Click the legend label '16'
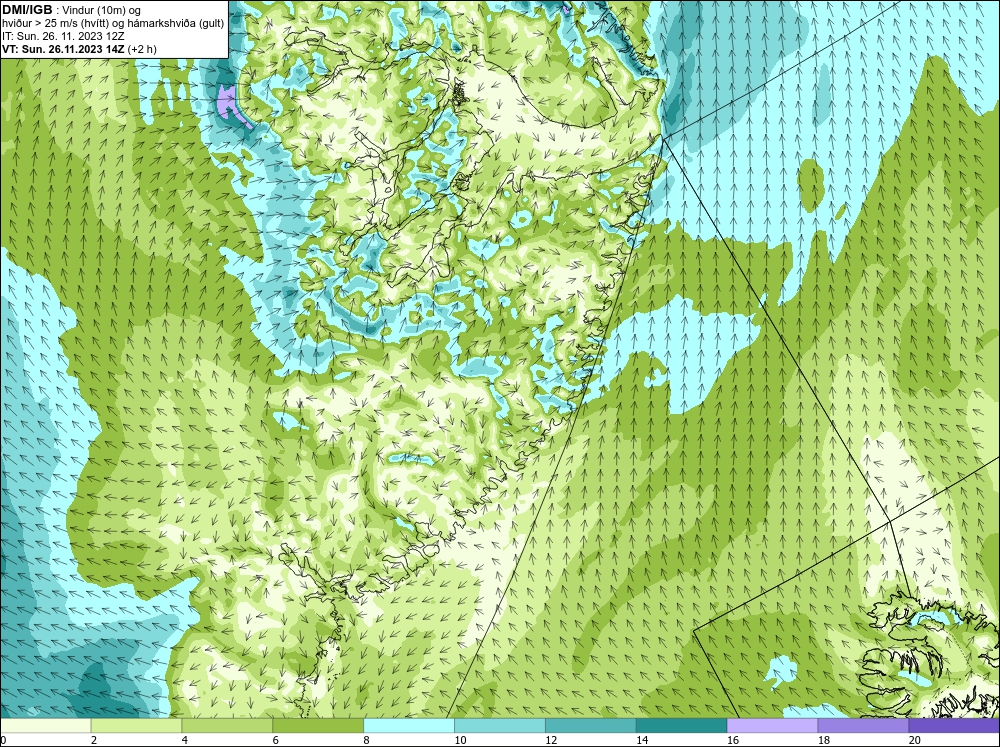 point(733,740)
